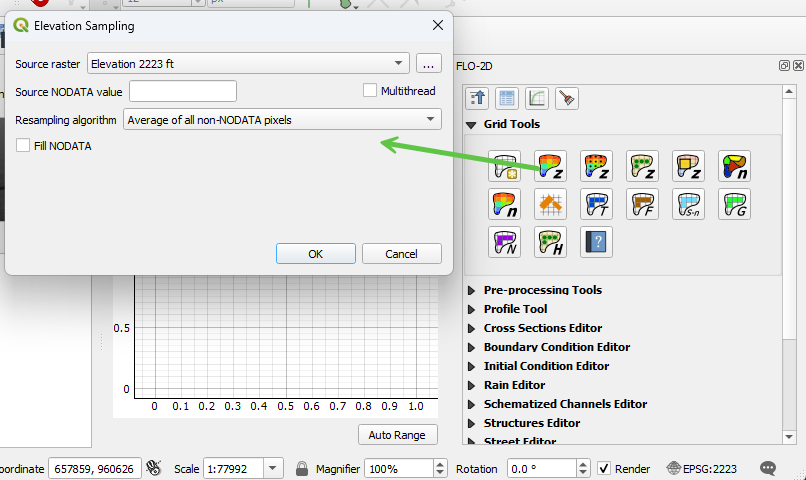This screenshot has width=806, height=480.
Task: Click OK in Elevation Sampling dialog
Action: [315, 254]
